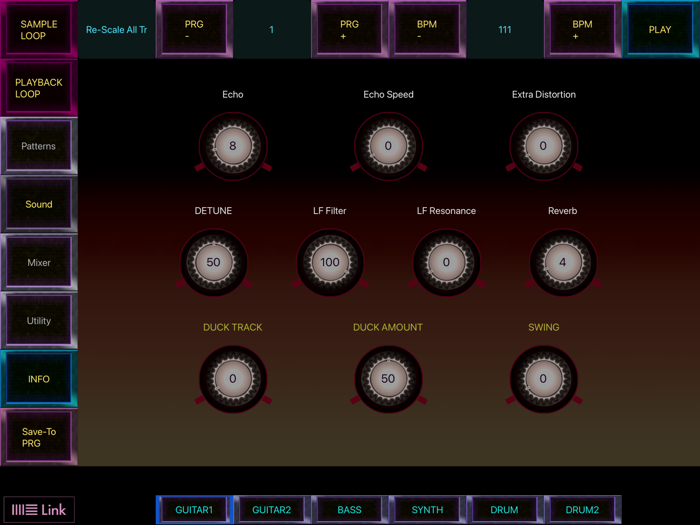Click the DETUNE knob
The height and width of the screenshot is (525, 700).
click(x=213, y=262)
